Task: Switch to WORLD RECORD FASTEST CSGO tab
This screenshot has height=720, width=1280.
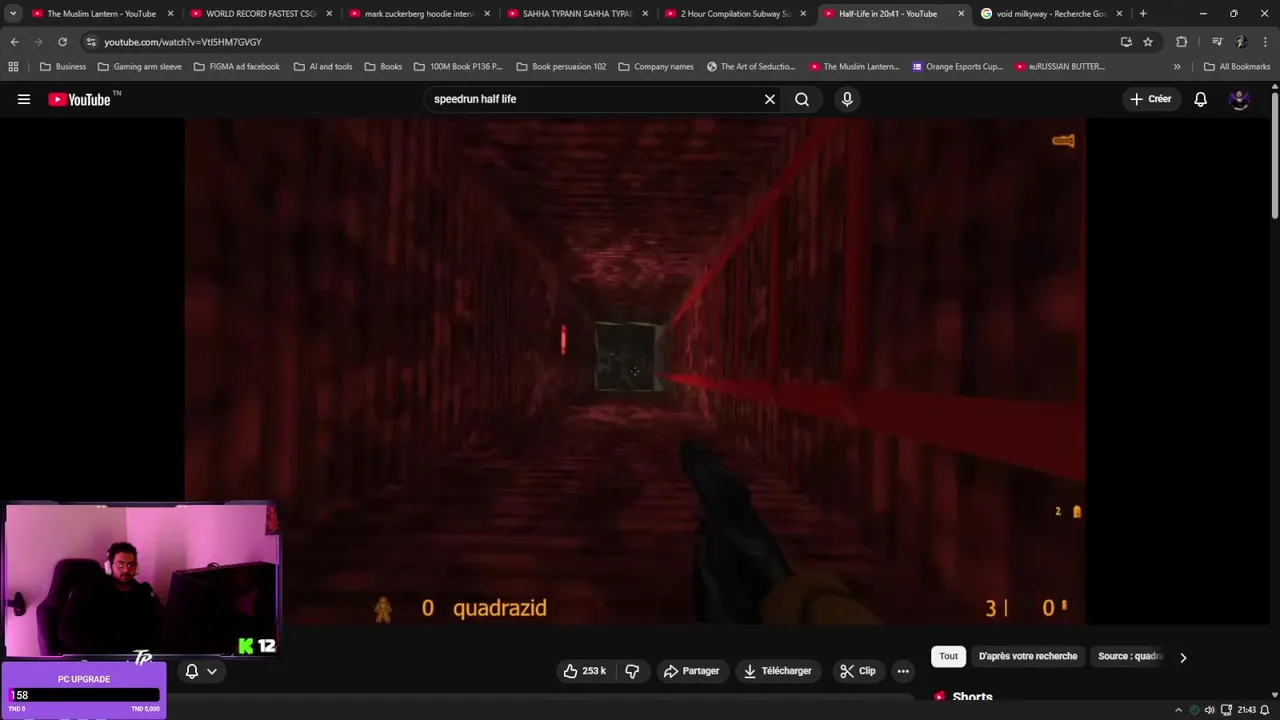Action: tap(258, 14)
